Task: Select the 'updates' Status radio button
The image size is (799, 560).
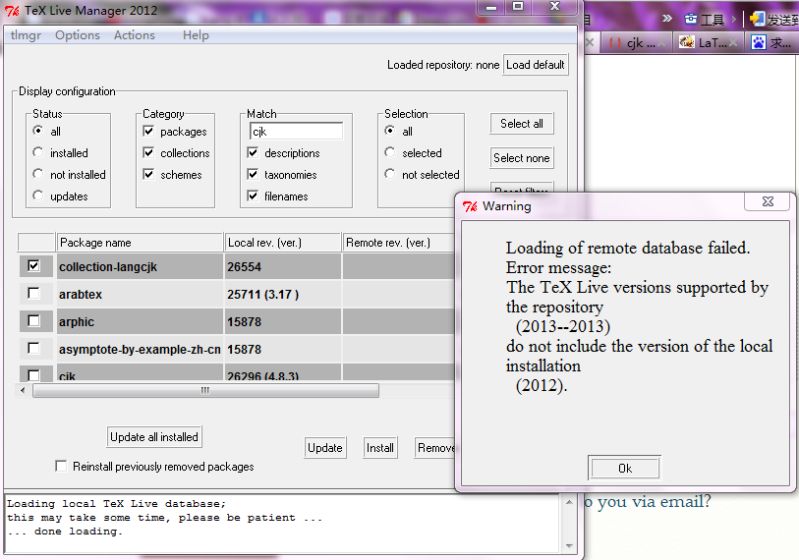Action: [x=38, y=196]
